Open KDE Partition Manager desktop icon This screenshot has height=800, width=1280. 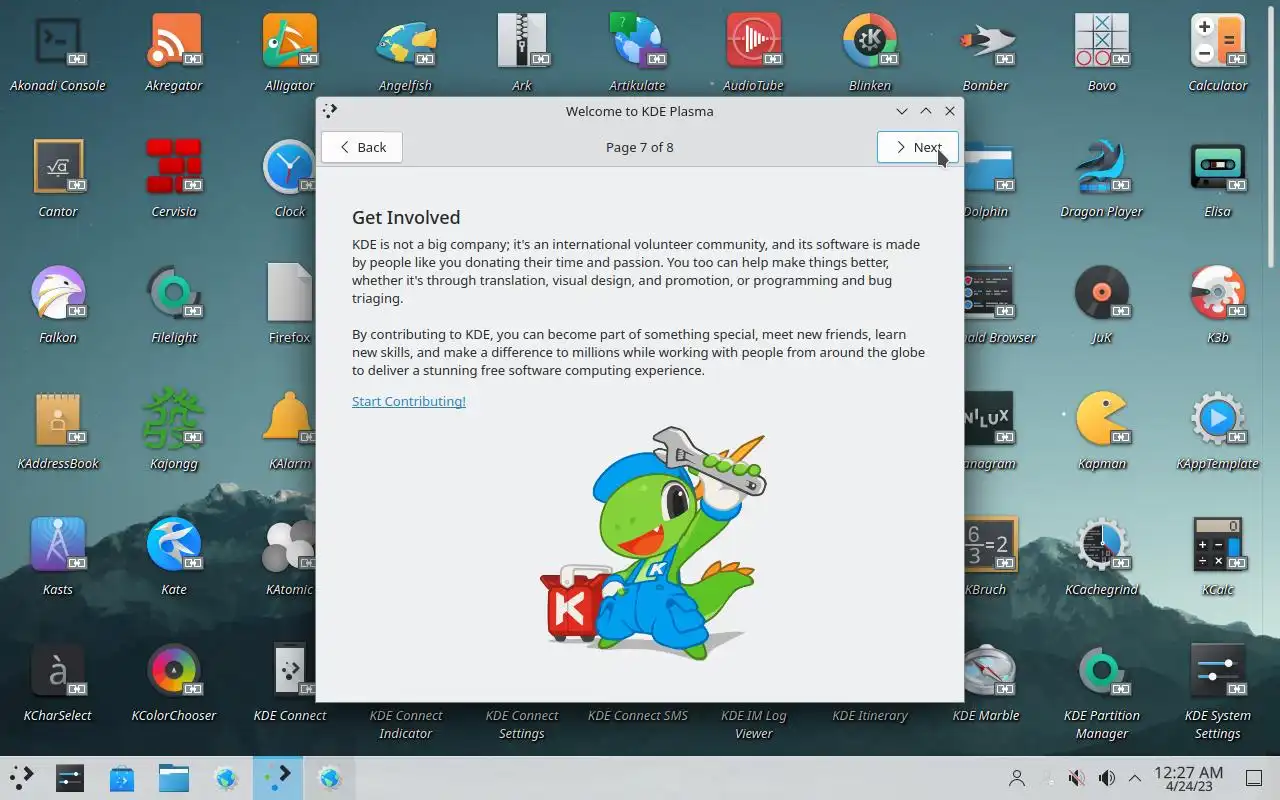point(1102,672)
